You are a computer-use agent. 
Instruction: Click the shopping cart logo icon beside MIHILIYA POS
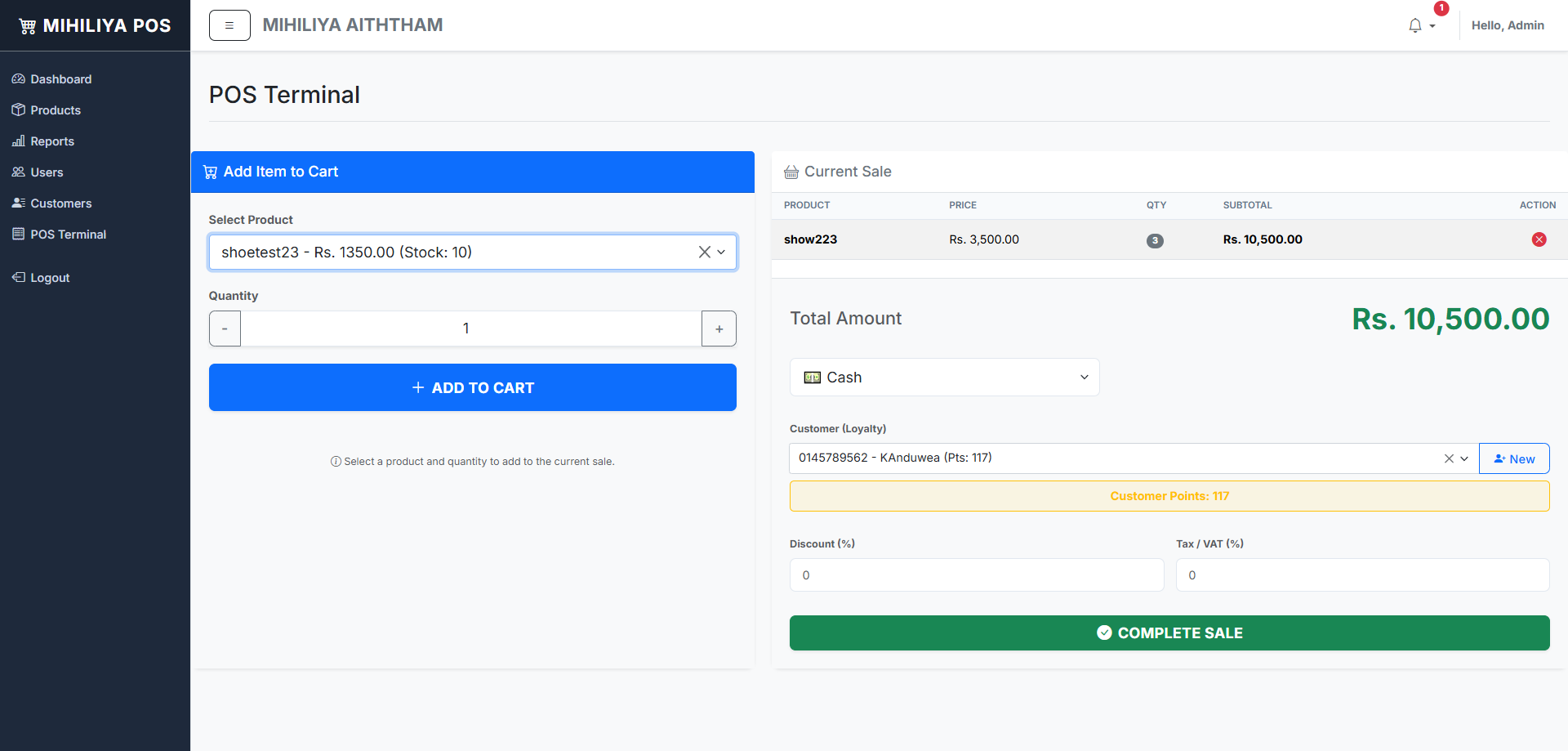(x=28, y=26)
